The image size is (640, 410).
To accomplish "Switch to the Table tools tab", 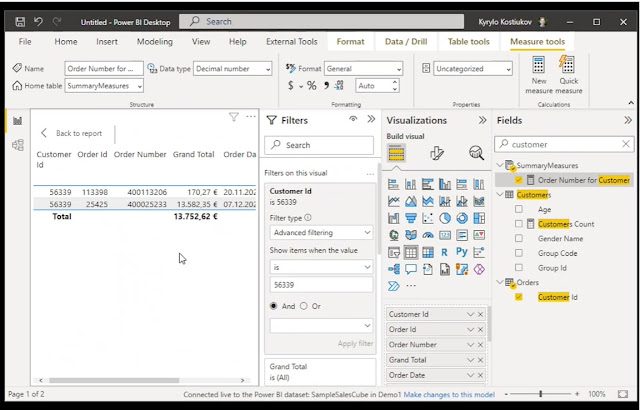I will (x=469, y=42).
